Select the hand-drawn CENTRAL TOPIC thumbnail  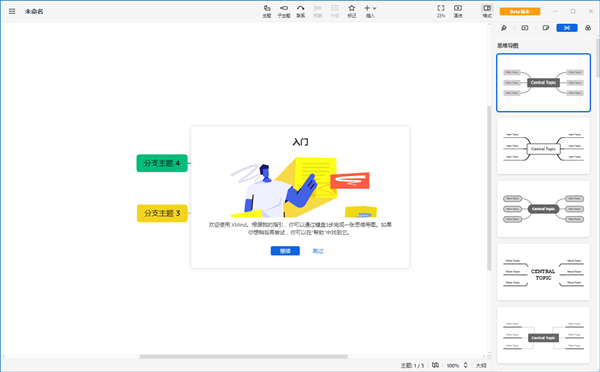[543, 272]
